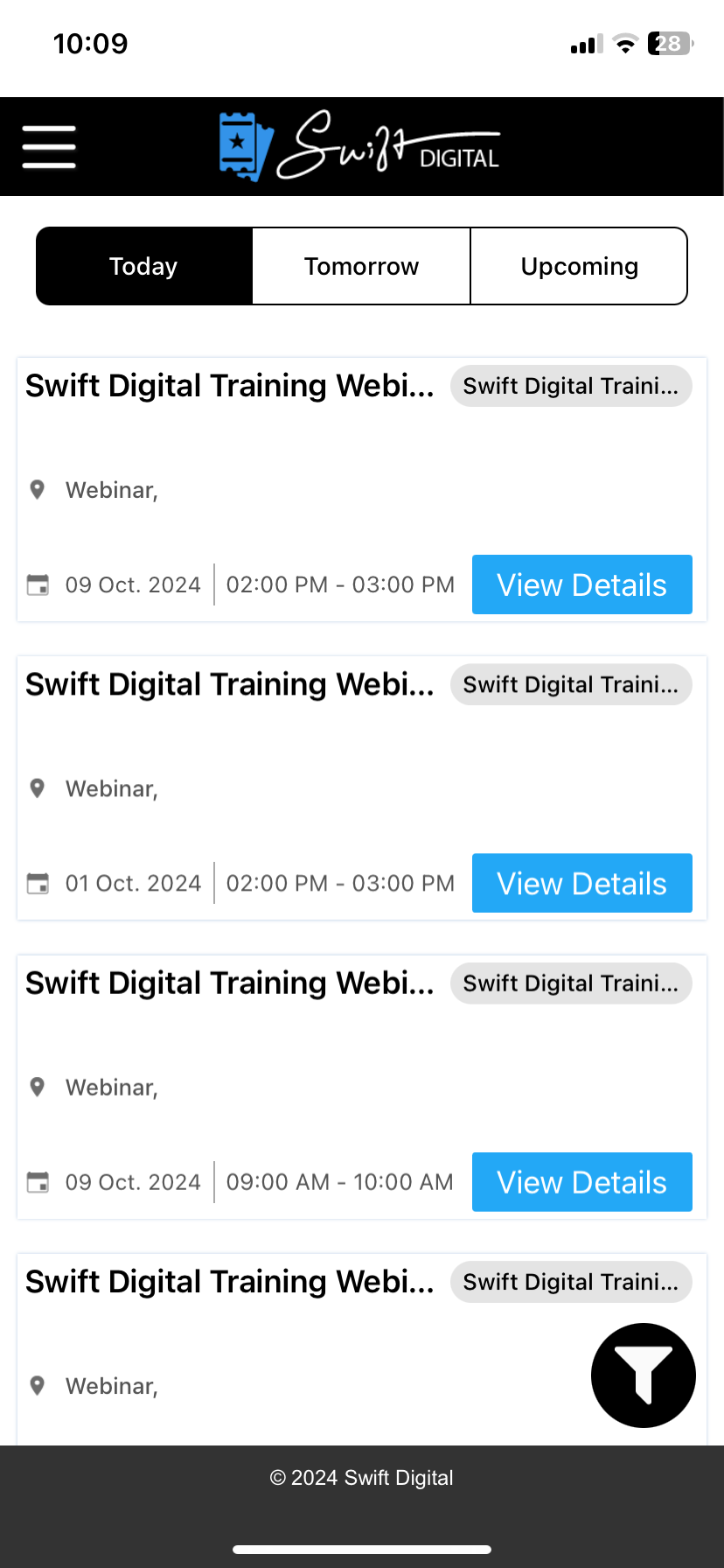Viewport: 724px width, 1568px height.
Task: View Details for 09:00 AM webinar
Action: tap(582, 1182)
